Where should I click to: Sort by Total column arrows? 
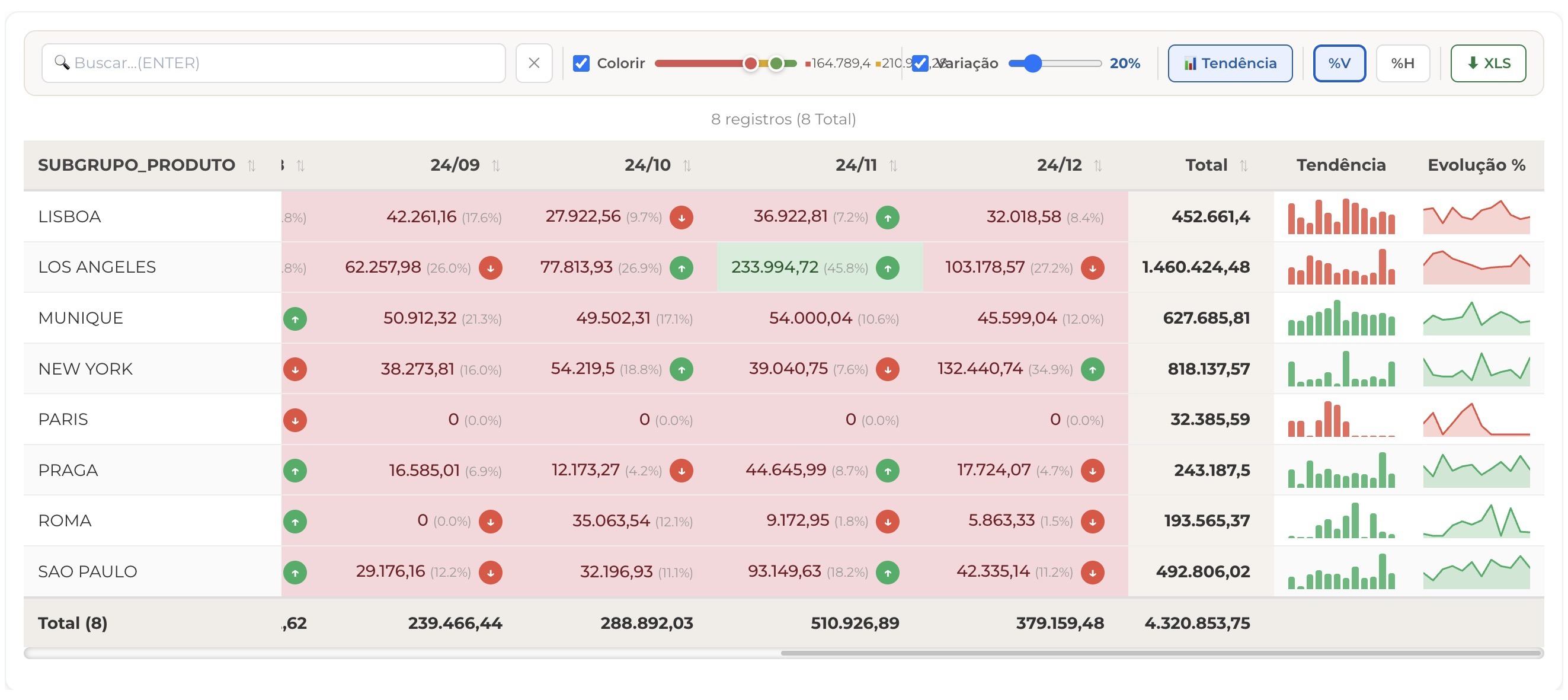click(1244, 165)
